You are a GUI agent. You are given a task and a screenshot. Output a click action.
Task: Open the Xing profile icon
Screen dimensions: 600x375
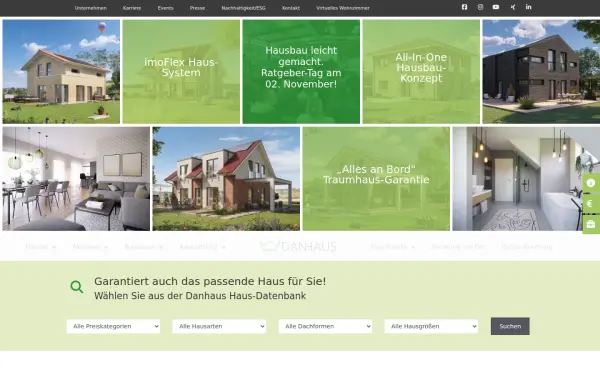pyautogui.click(x=513, y=7)
